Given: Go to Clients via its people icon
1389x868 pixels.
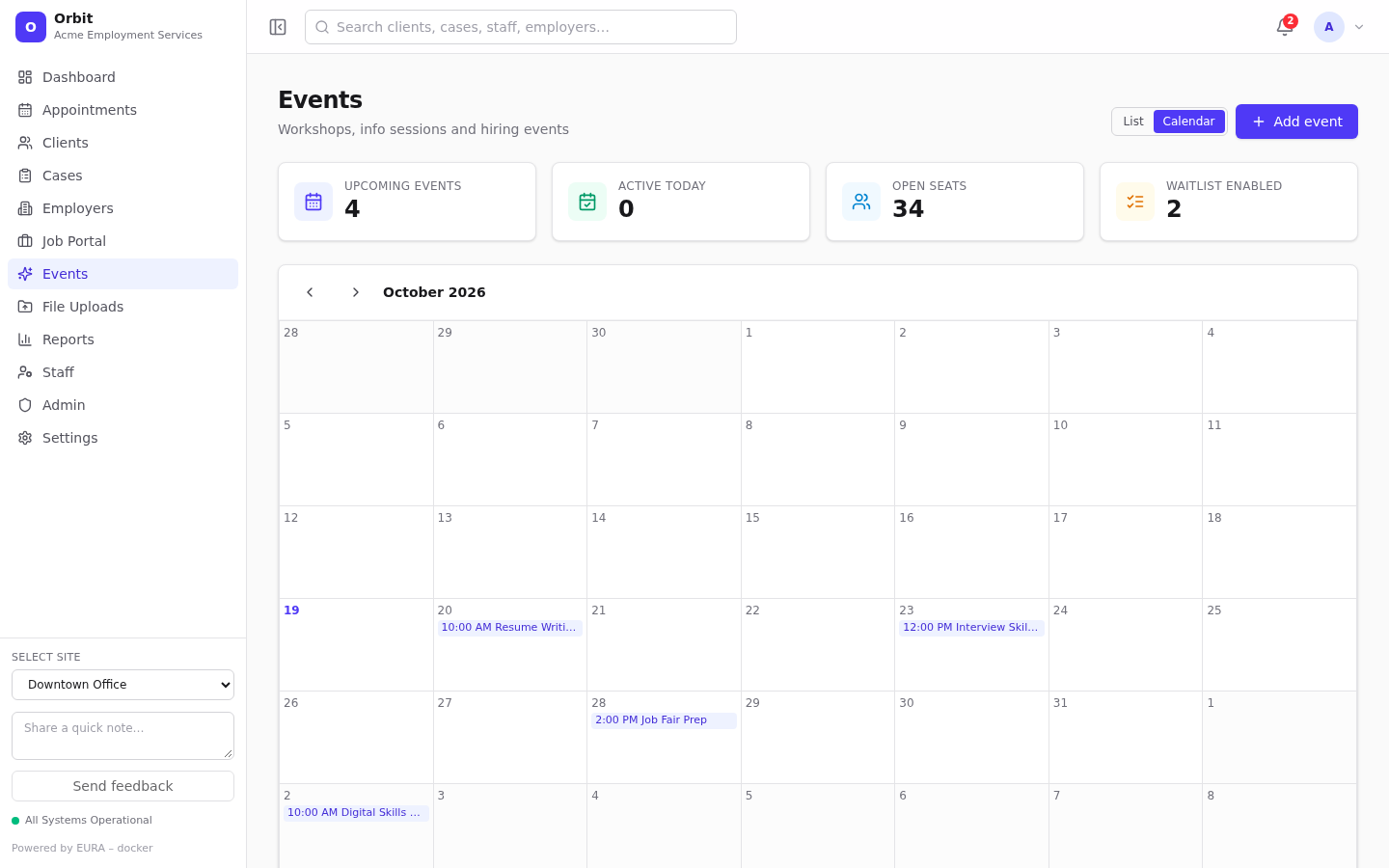Looking at the screenshot, I should 25,143.
